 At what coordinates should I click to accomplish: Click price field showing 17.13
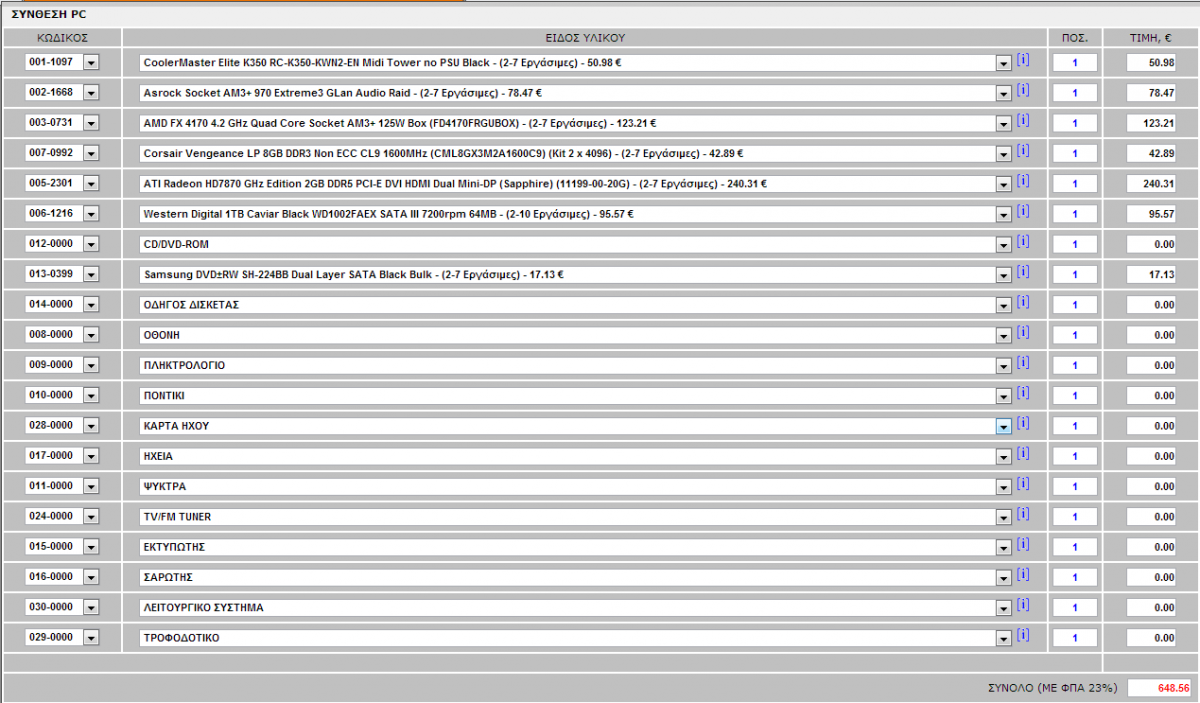(1152, 275)
